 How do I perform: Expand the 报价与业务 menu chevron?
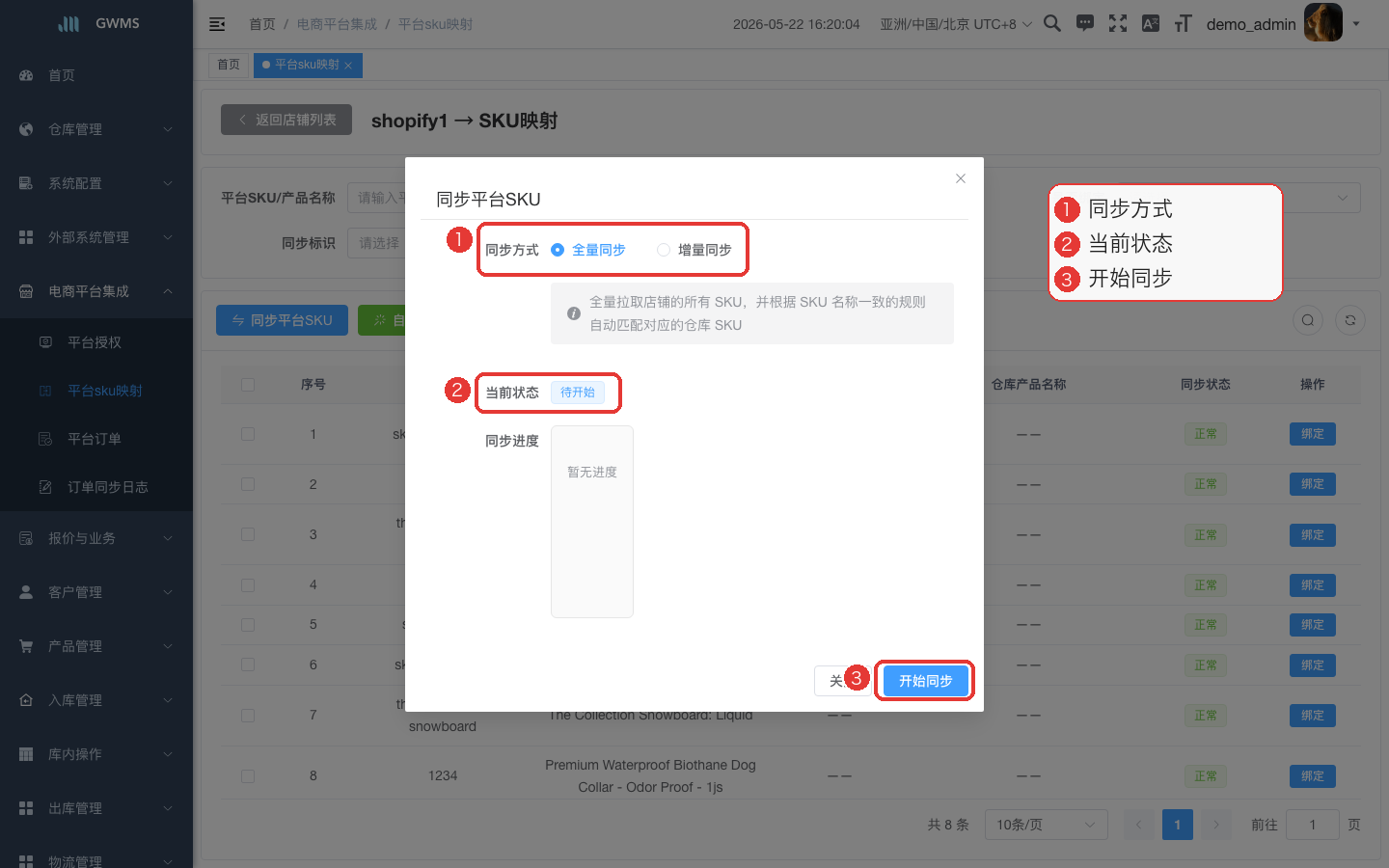[x=168, y=538]
